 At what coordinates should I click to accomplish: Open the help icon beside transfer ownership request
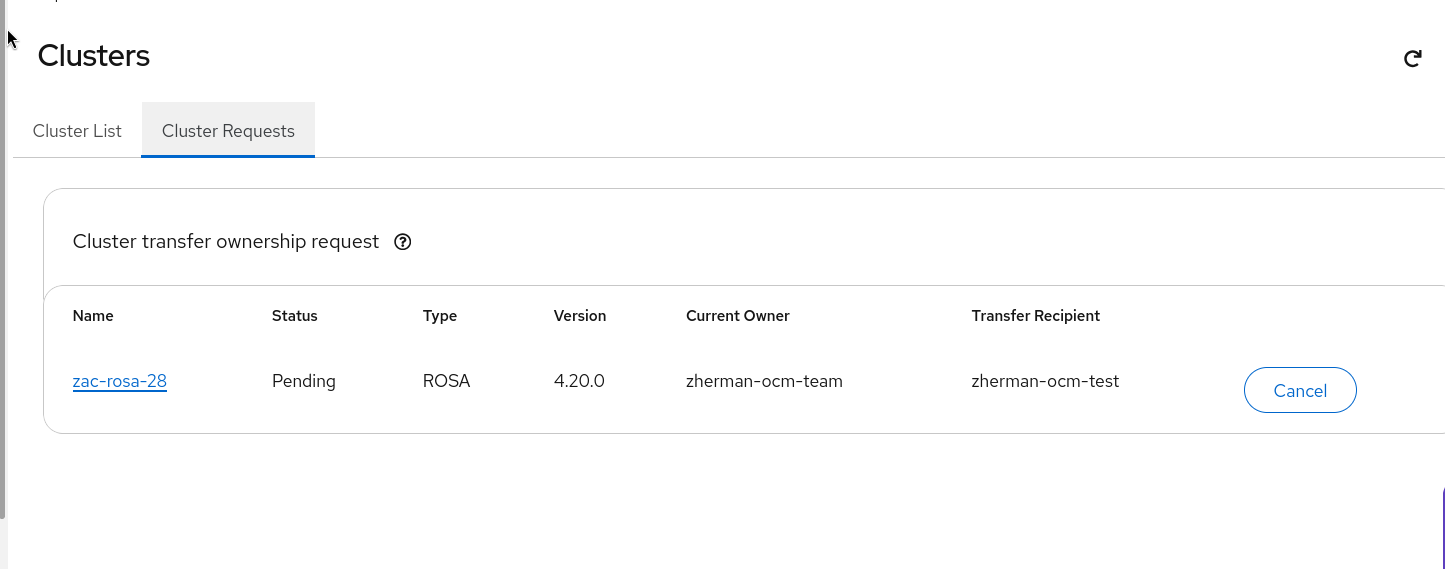pyautogui.click(x=403, y=242)
